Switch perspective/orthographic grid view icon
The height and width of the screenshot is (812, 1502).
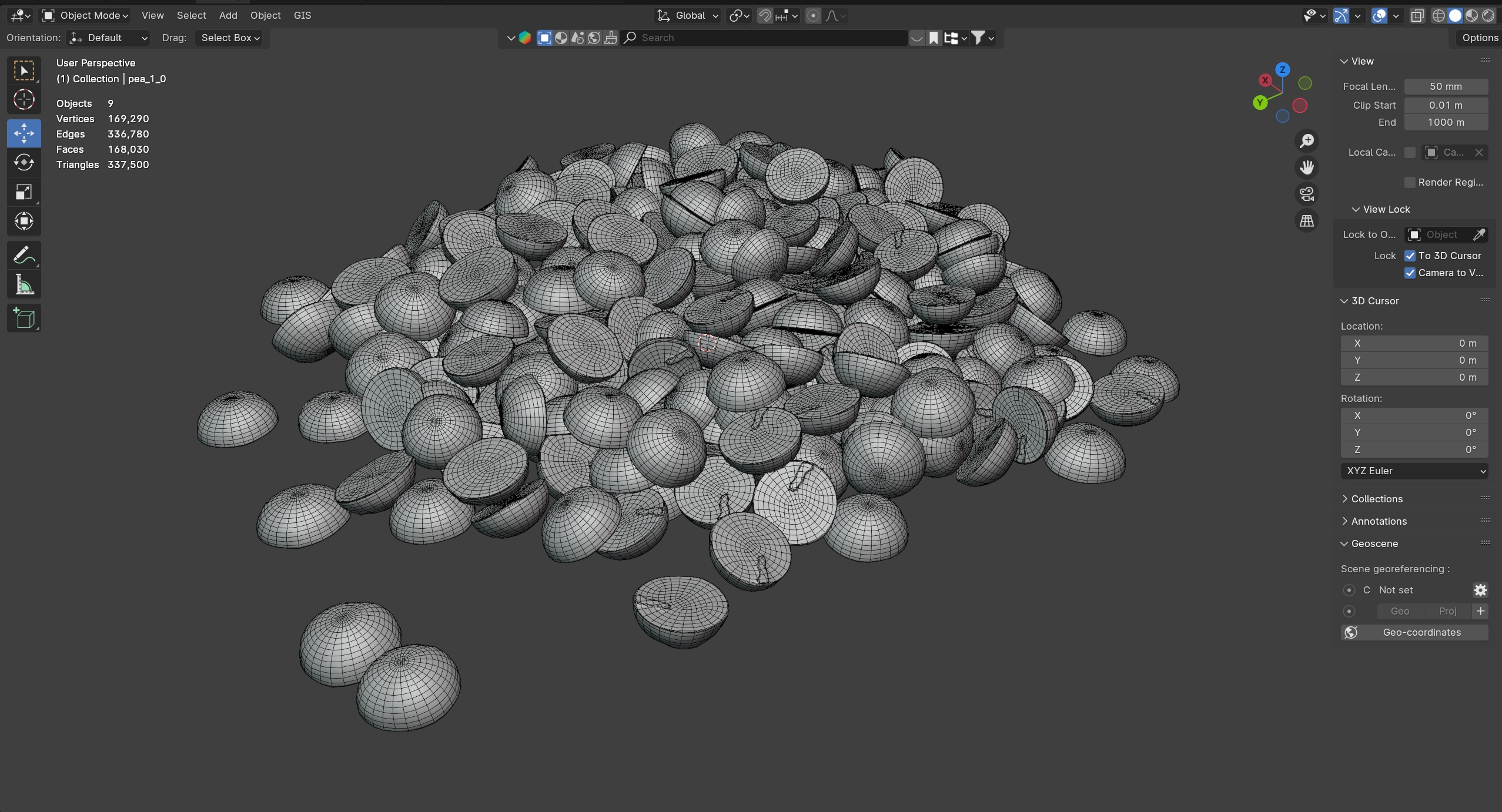[1306, 221]
